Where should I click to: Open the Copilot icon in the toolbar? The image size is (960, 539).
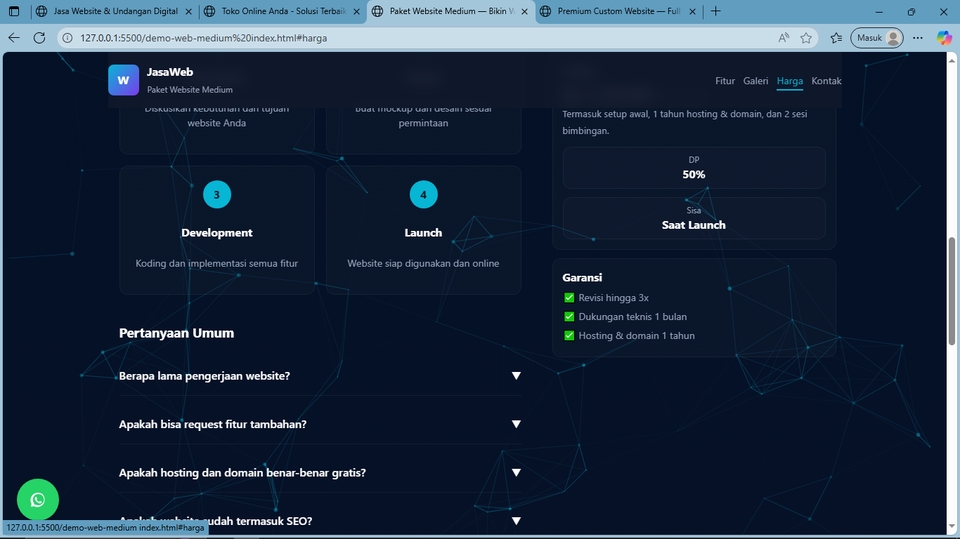click(x=944, y=38)
